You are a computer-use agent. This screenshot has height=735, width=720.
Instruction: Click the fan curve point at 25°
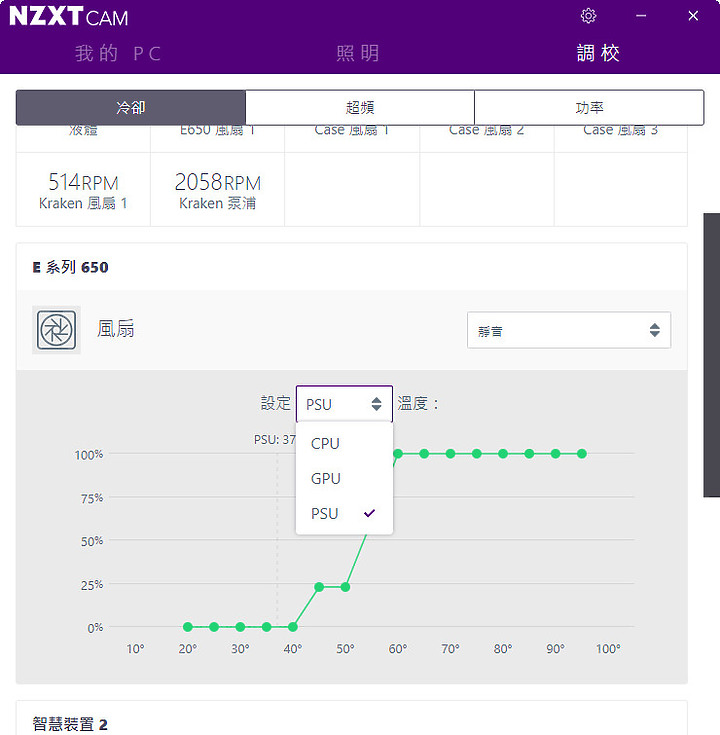[214, 627]
